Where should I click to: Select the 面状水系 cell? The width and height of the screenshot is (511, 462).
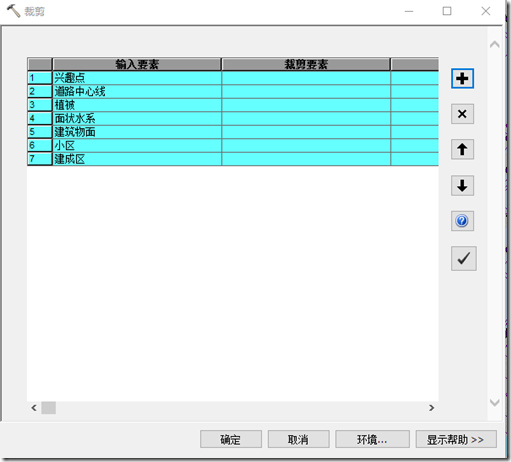click(137, 118)
